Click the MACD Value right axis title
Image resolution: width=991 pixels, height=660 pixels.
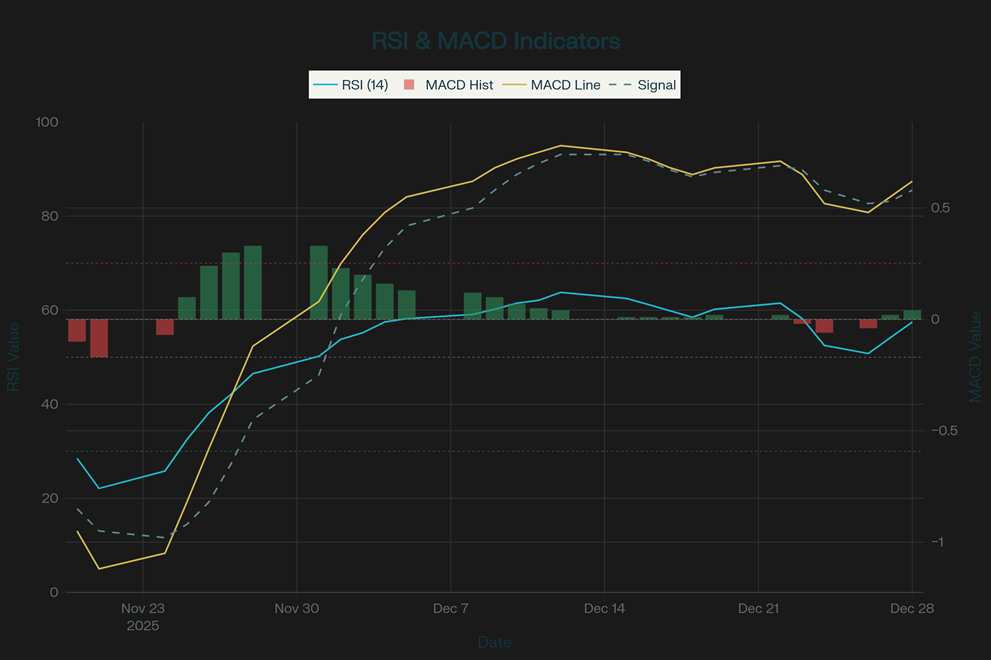pyautogui.click(x=975, y=357)
